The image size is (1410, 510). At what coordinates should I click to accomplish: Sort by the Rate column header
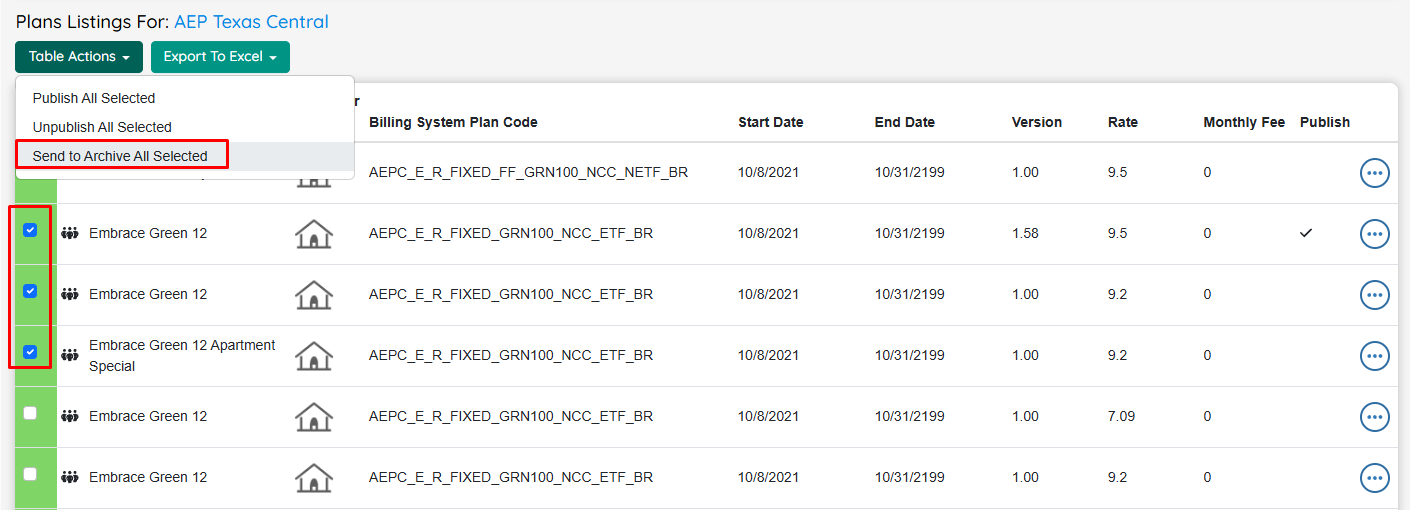1123,122
